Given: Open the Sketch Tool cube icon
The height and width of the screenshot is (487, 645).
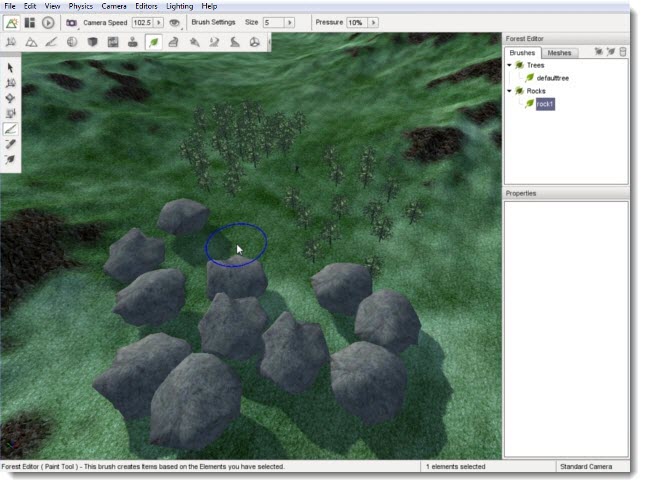Looking at the screenshot, I should pos(93,42).
